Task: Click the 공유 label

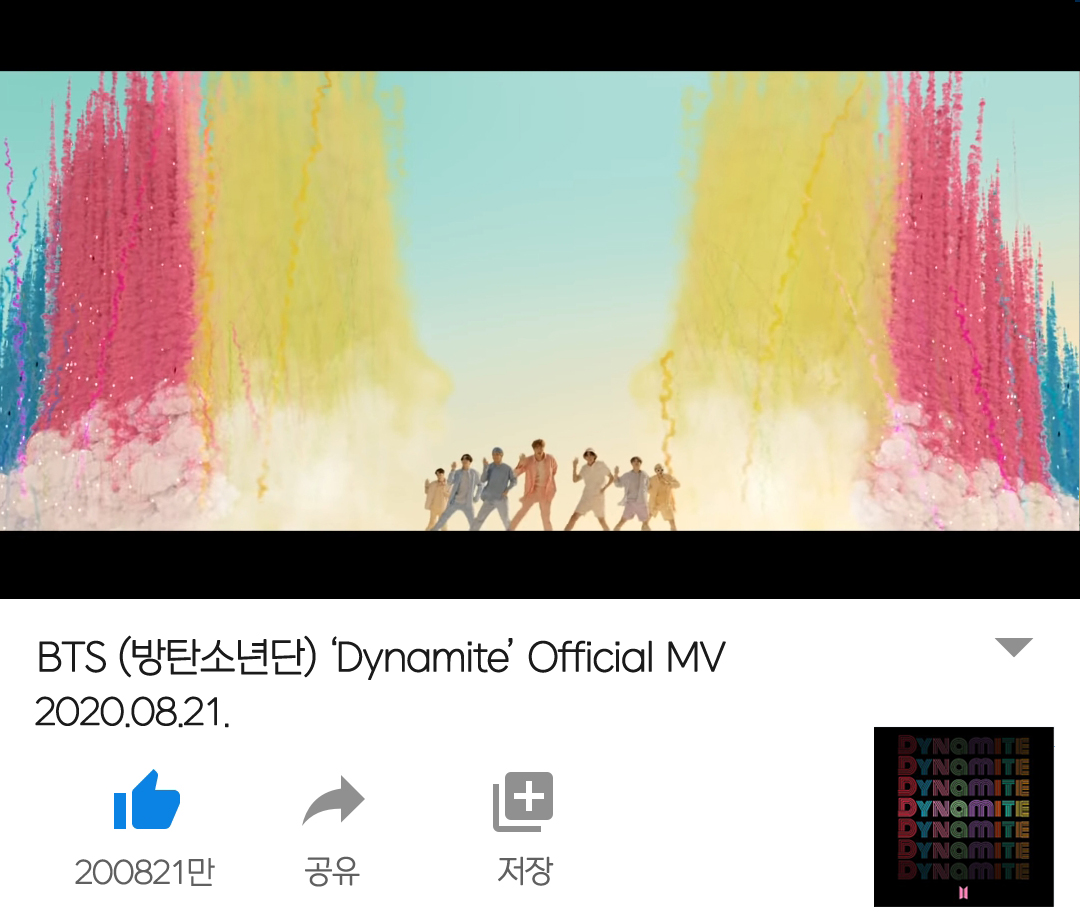Action: click(x=332, y=872)
